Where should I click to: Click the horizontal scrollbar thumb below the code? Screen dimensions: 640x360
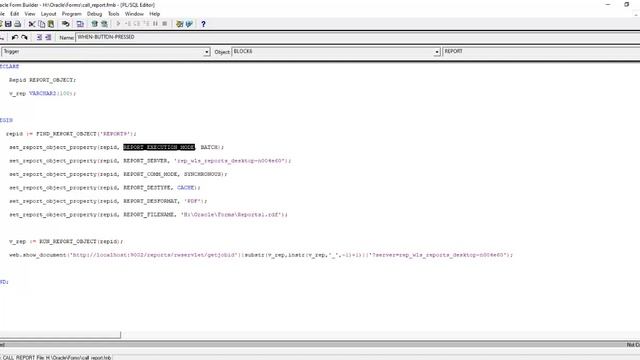coord(60,335)
